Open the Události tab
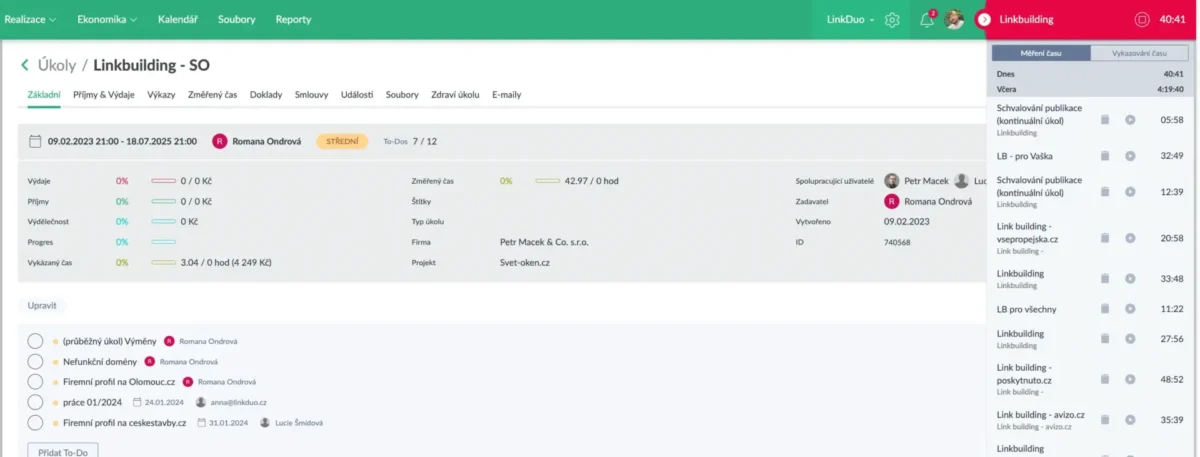 (x=357, y=95)
